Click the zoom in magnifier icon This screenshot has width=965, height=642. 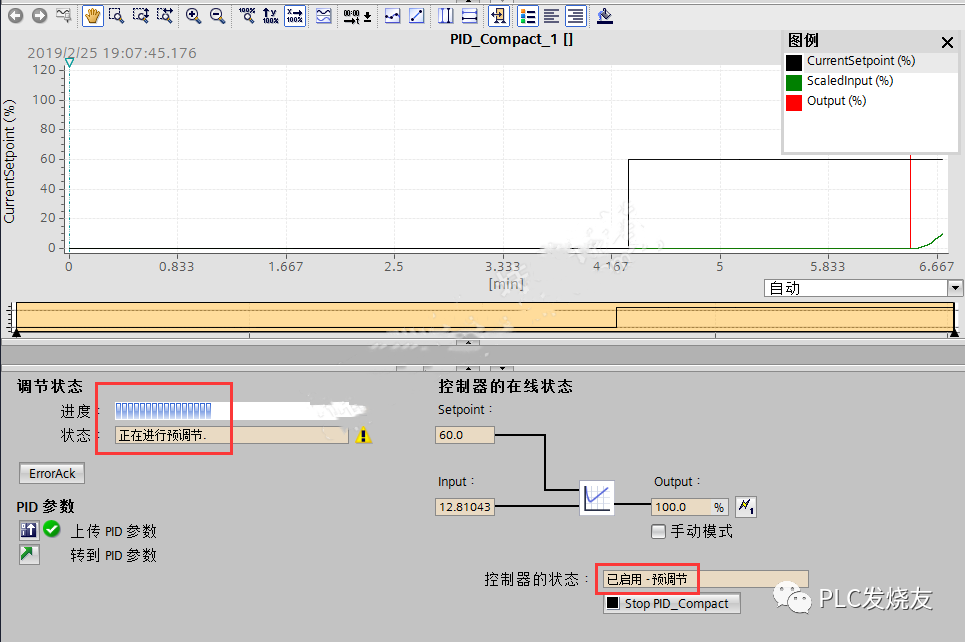click(193, 15)
